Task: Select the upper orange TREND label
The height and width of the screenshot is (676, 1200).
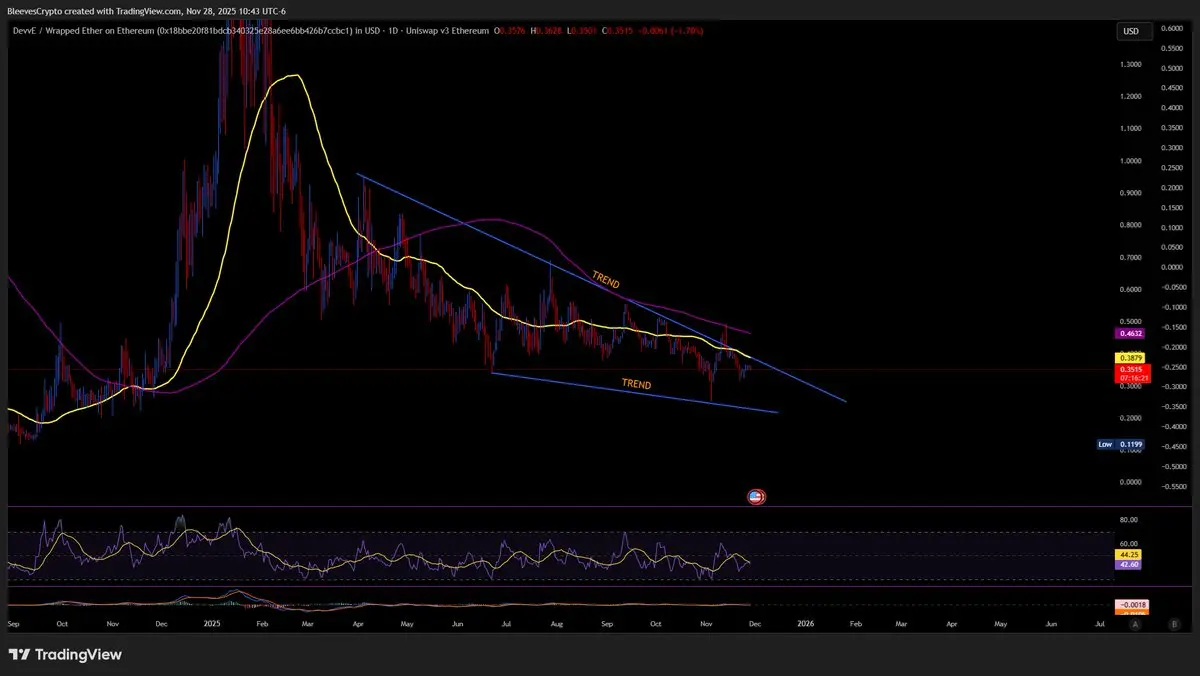Action: (606, 280)
